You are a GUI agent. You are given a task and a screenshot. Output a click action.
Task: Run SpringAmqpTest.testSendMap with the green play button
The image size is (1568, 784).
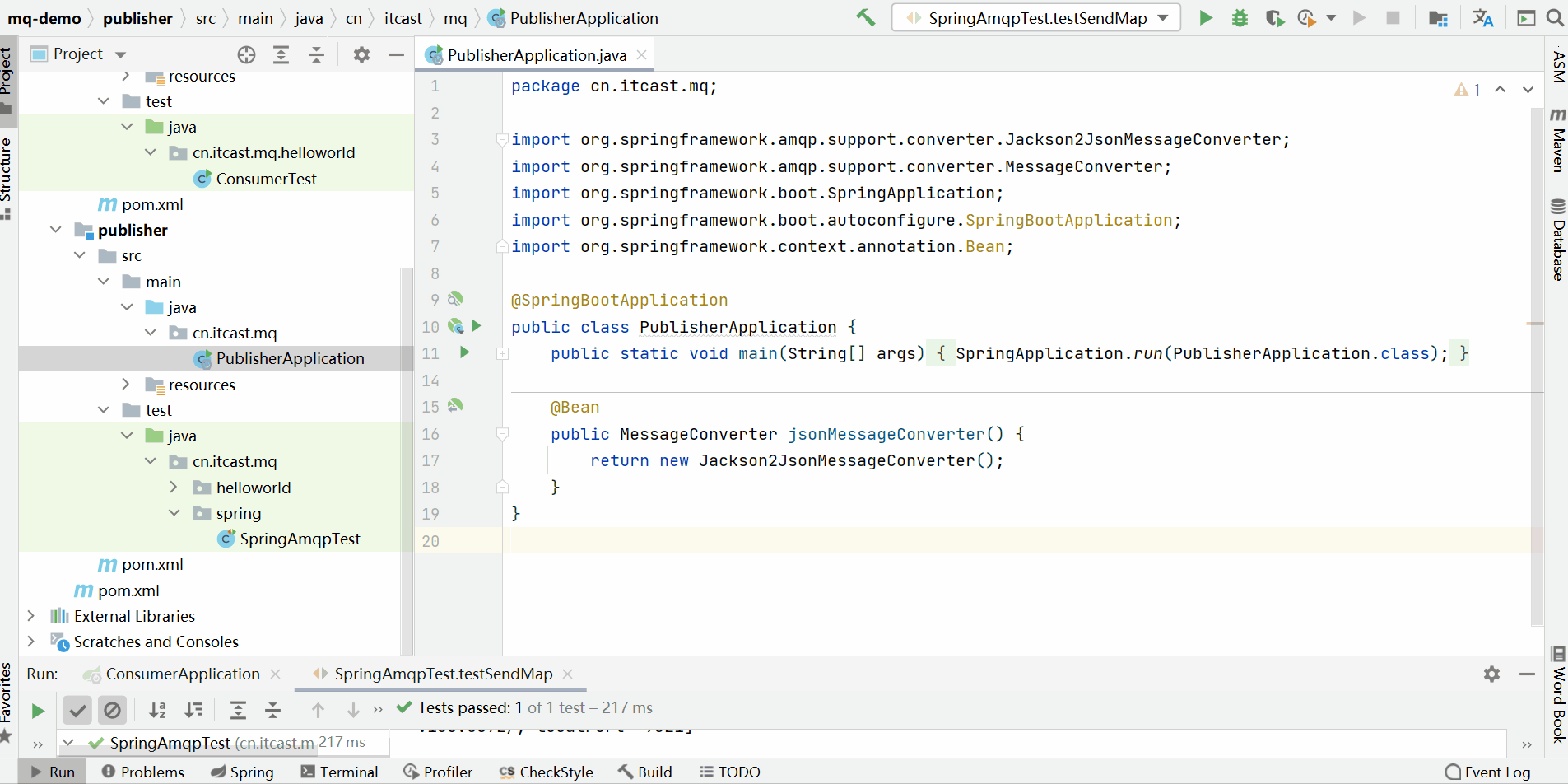1206,17
